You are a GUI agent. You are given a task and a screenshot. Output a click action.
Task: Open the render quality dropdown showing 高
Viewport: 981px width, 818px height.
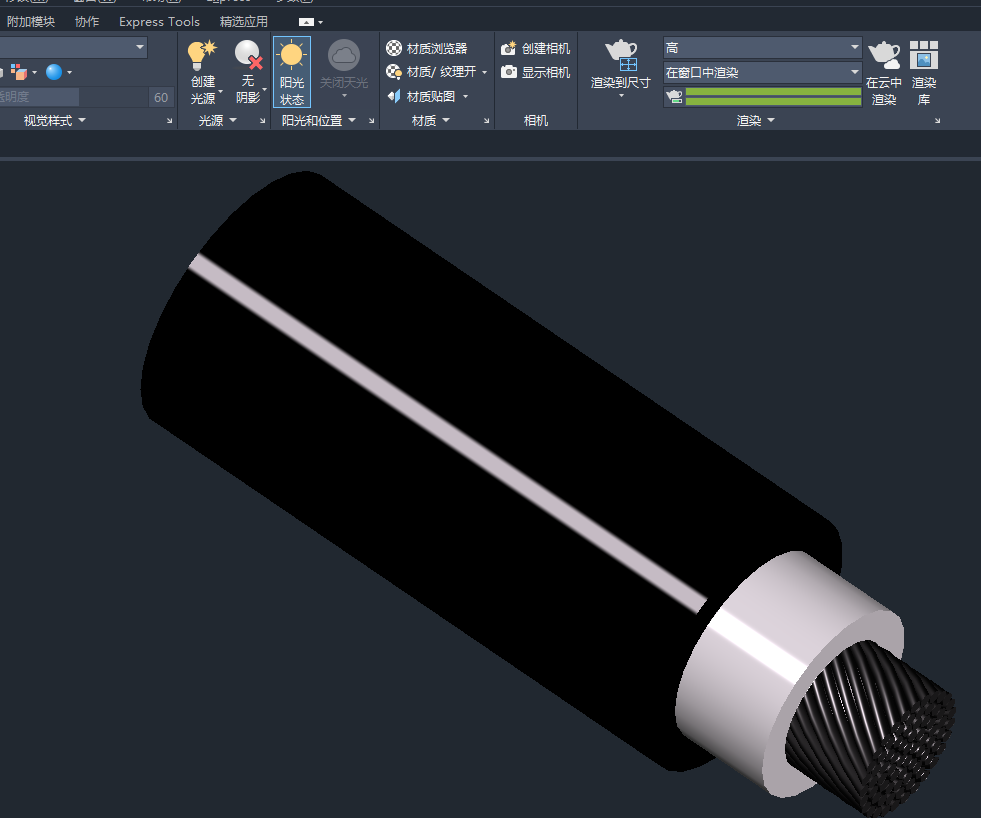[x=762, y=48]
